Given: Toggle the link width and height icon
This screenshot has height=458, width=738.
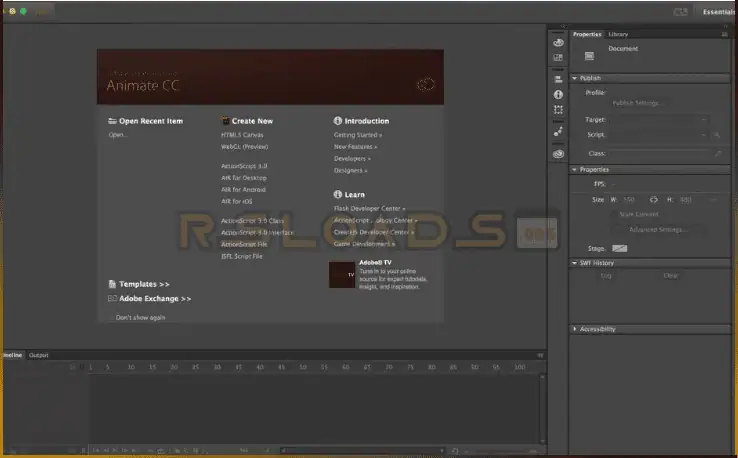Looking at the screenshot, I should click(654, 199).
